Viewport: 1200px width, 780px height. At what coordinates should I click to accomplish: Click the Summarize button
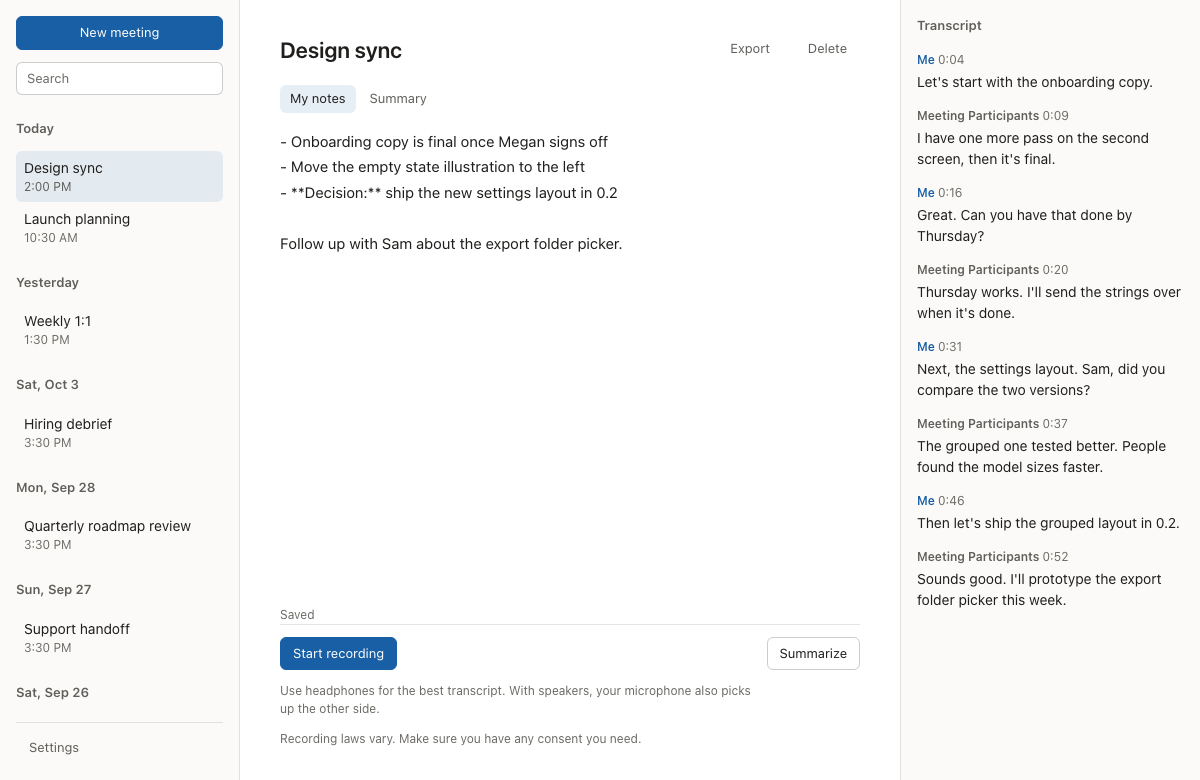(813, 654)
